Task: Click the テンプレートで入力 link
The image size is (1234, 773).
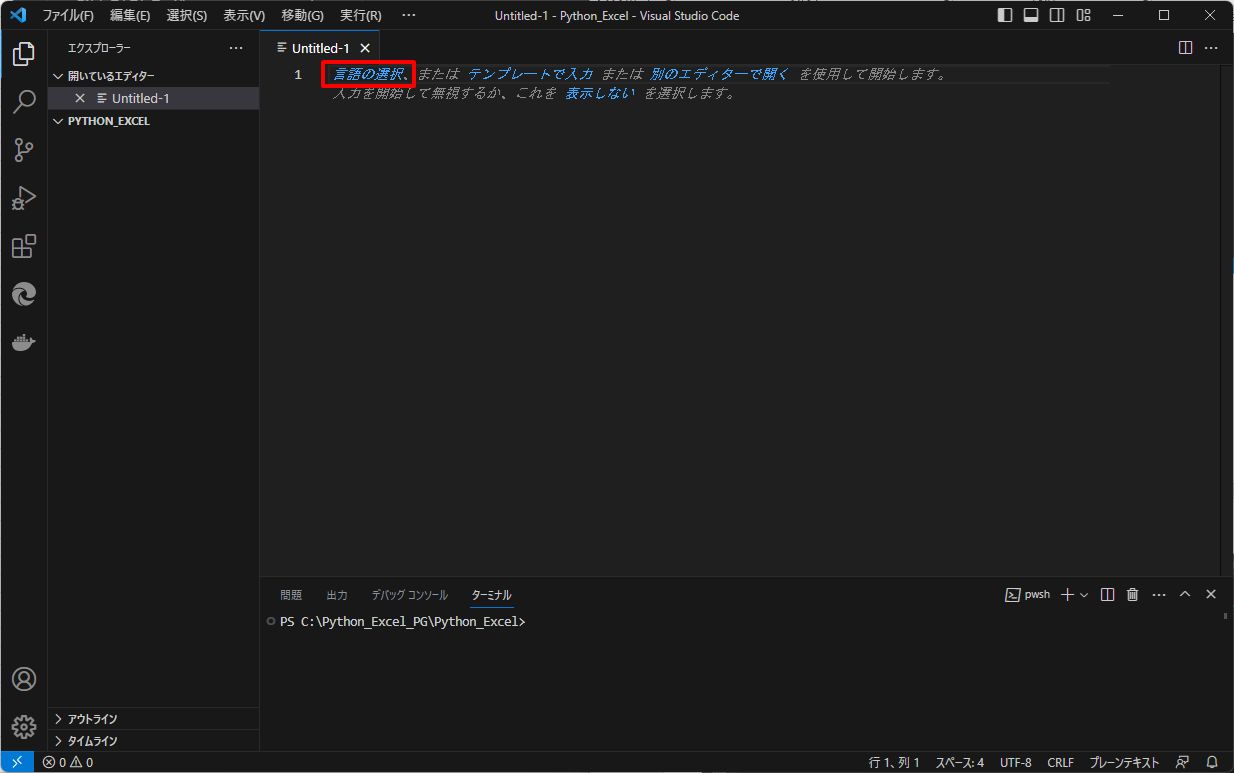Action: click(x=530, y=74)
